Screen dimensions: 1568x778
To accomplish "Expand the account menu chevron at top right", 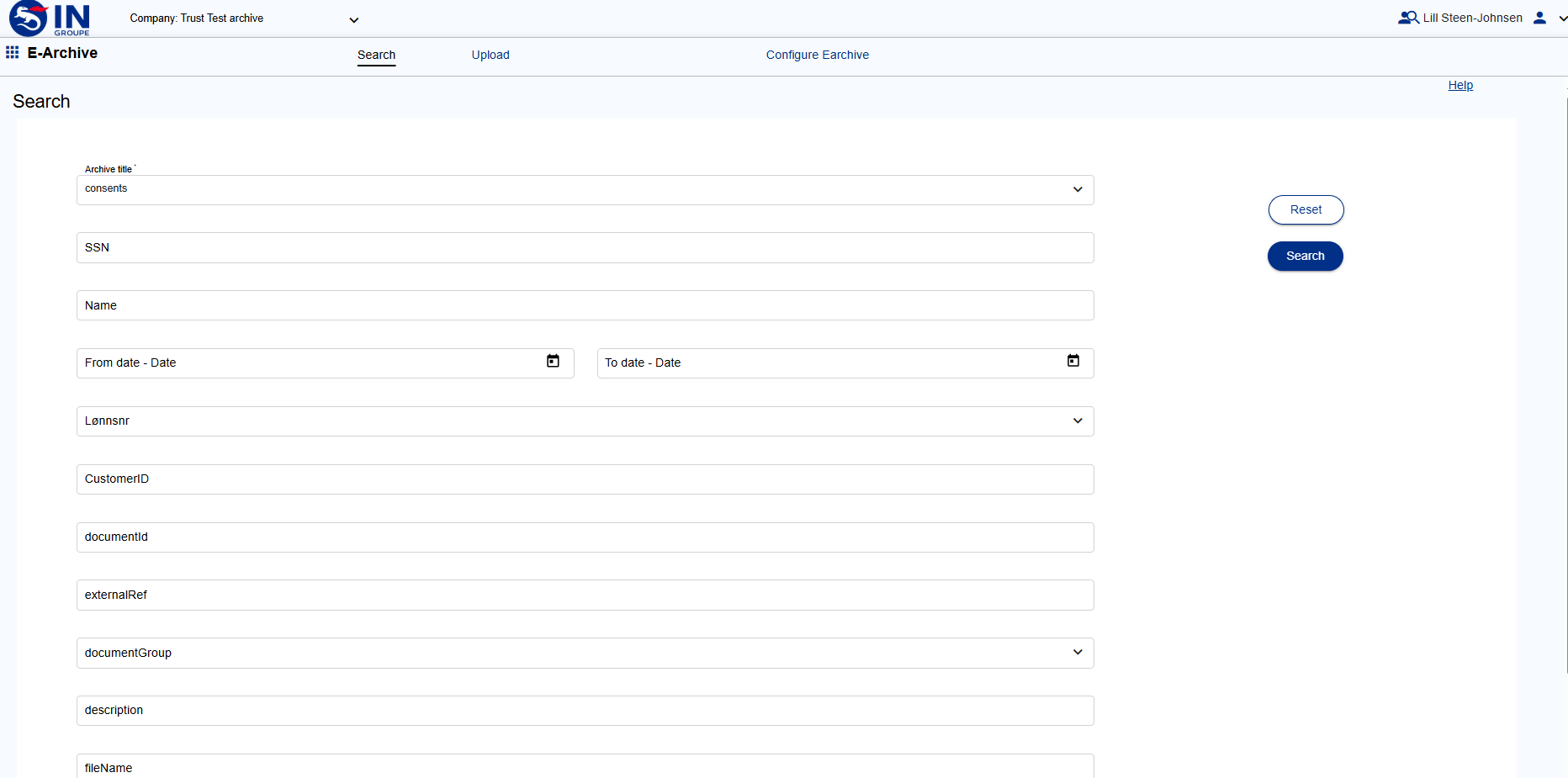I will point(1560,18).
